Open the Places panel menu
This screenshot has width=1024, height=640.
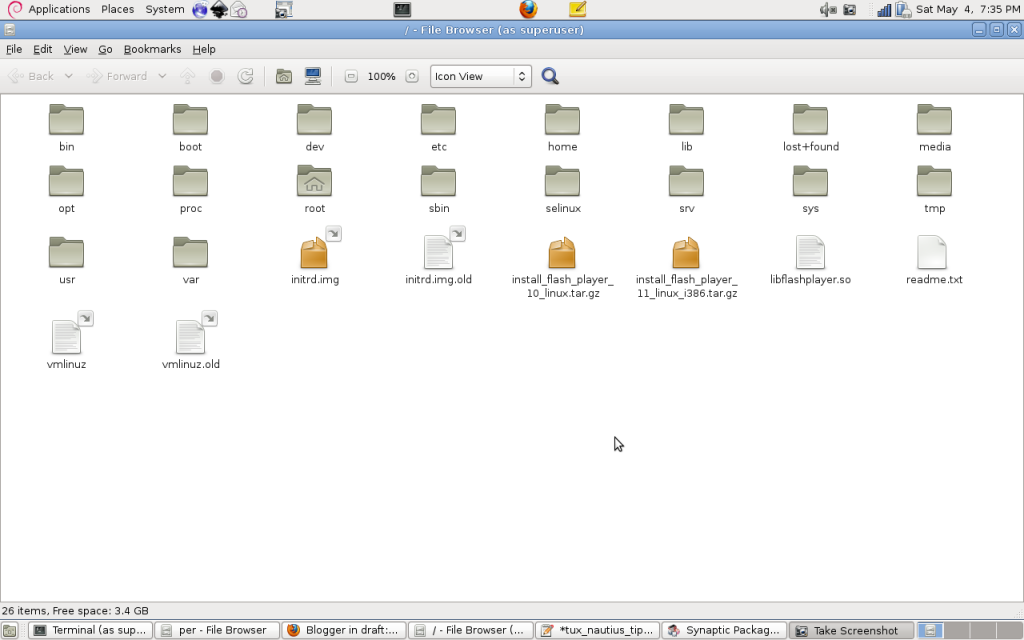(118, 9)
